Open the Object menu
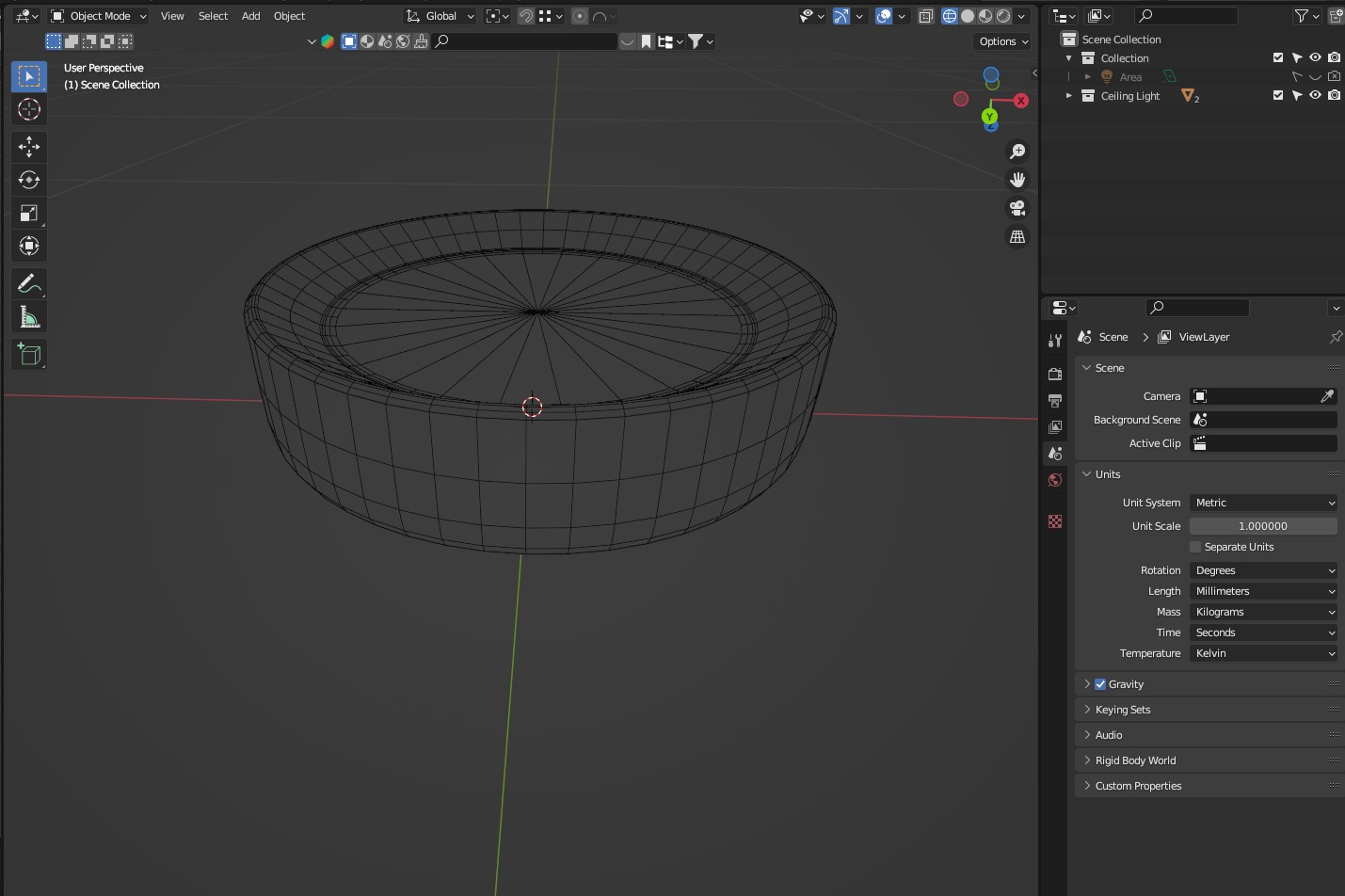The image size is (1345, 896). 290,16
